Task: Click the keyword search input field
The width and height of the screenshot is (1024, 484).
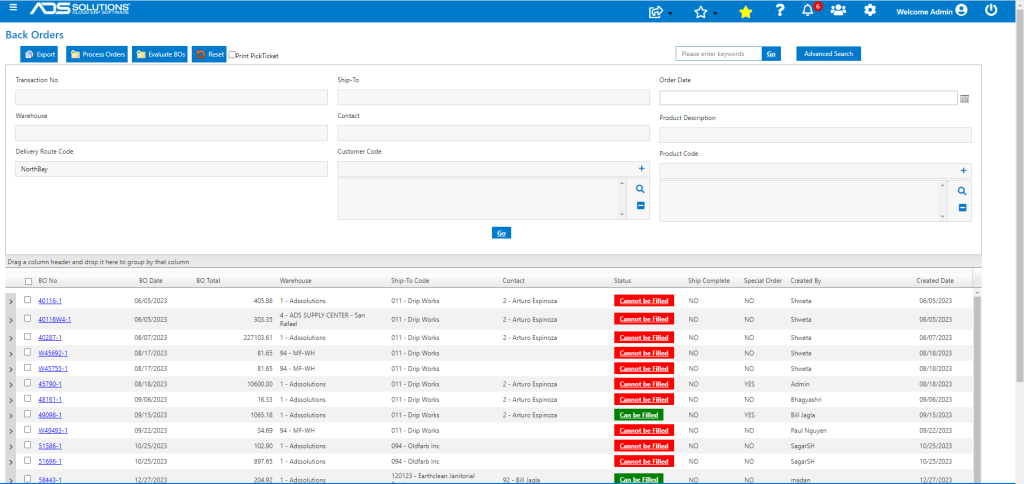Action: (718, 54)
